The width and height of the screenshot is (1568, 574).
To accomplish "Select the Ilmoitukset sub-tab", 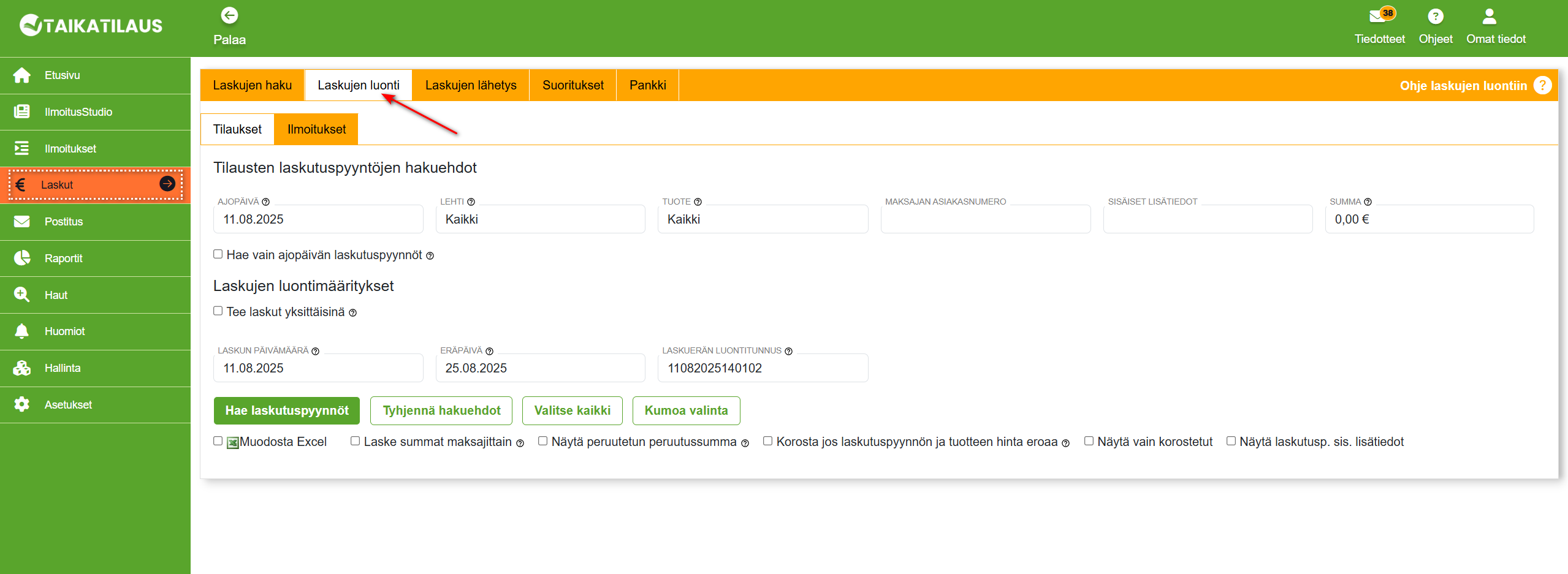I will click(x=316, y=129).
